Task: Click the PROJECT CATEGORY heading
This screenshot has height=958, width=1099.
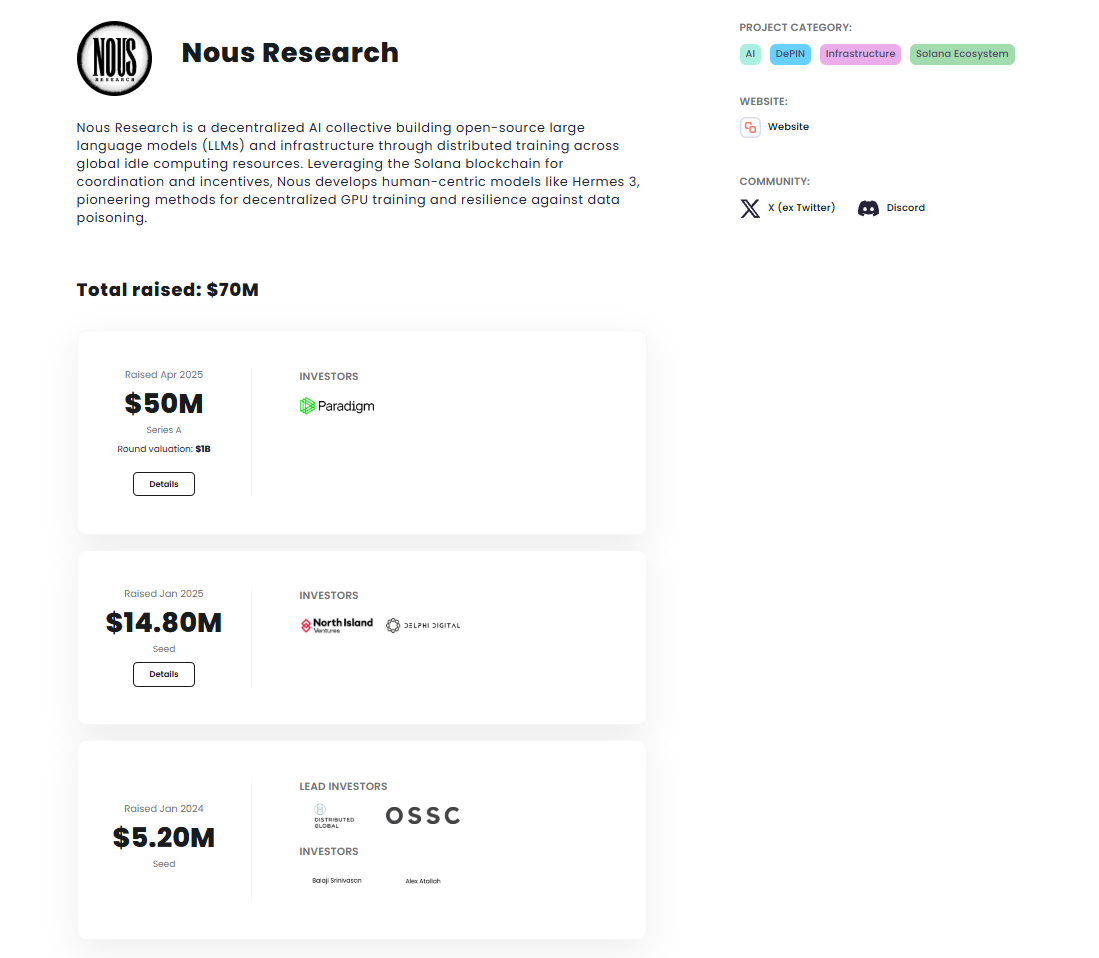Action: 796,27
